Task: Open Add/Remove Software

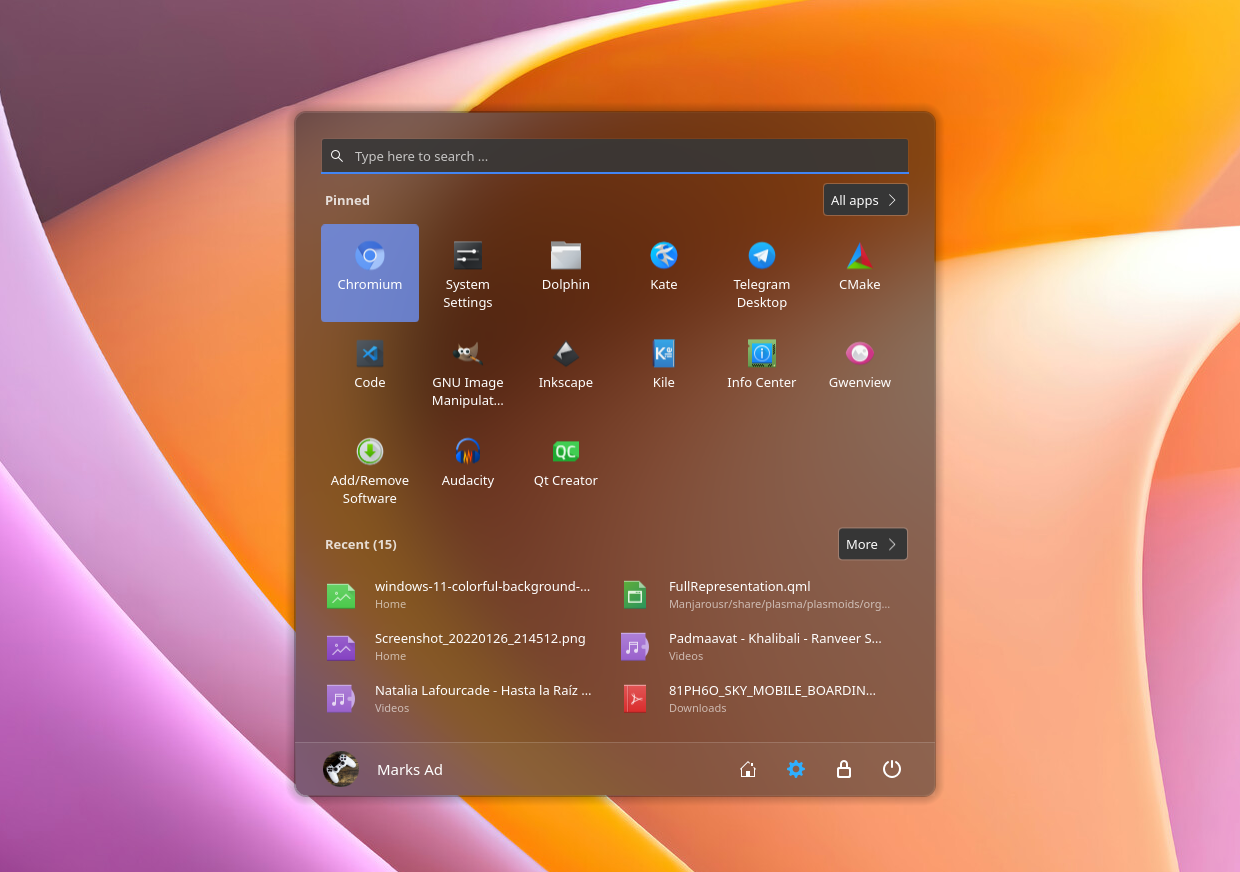Action: click(370, 468)
